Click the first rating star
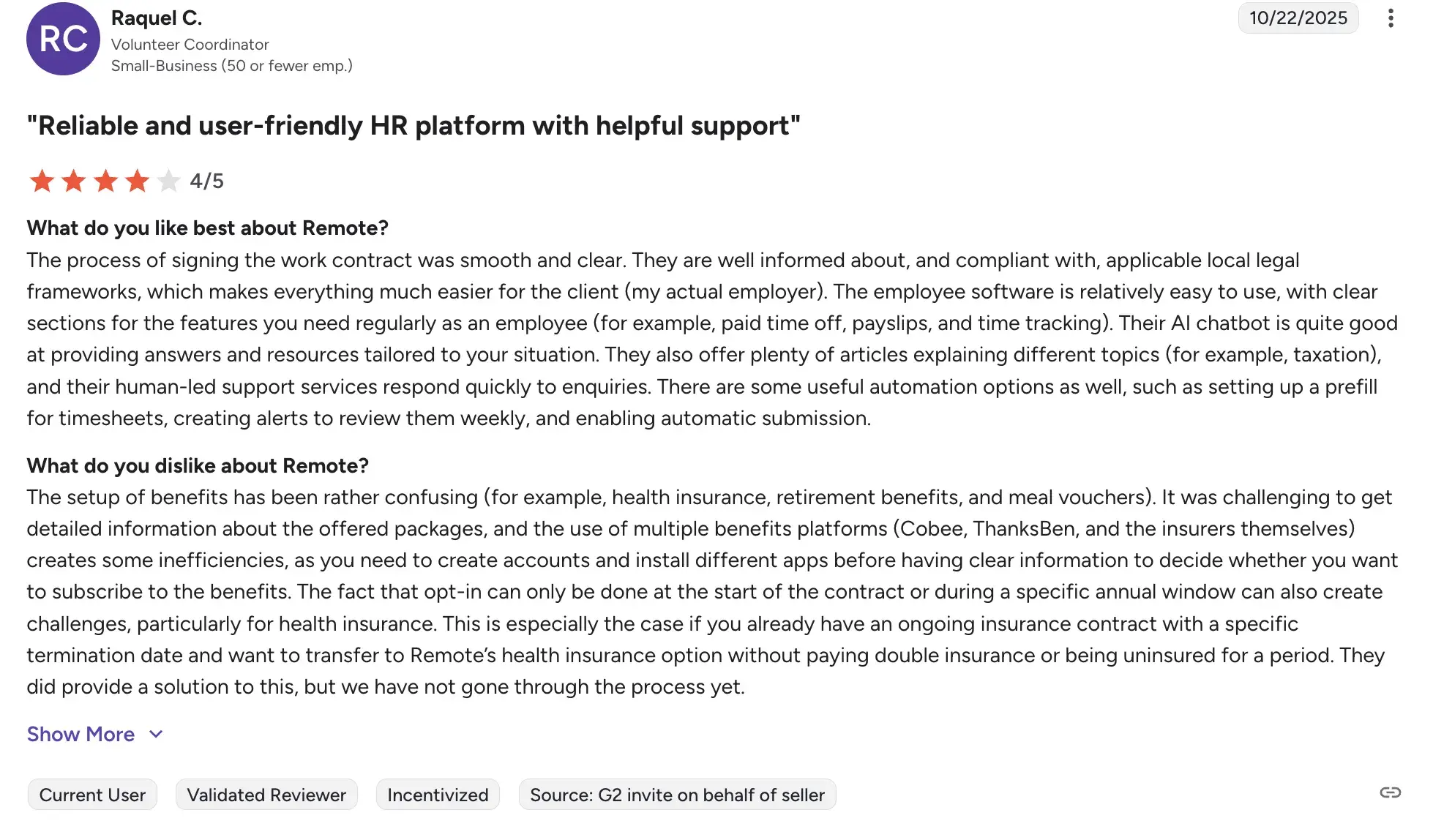1433x840 pixels. (42, 181)
